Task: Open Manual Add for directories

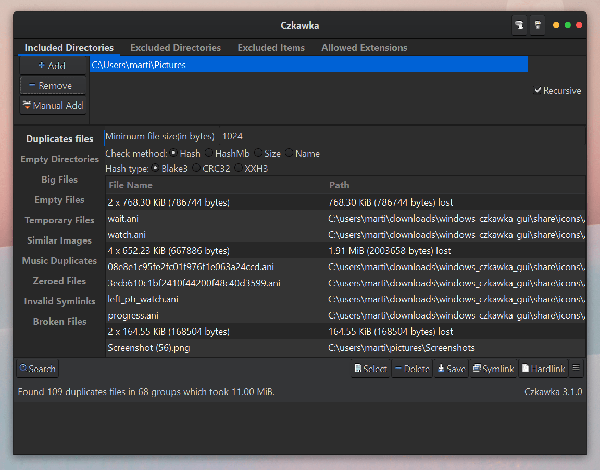Action: [52, 105]
